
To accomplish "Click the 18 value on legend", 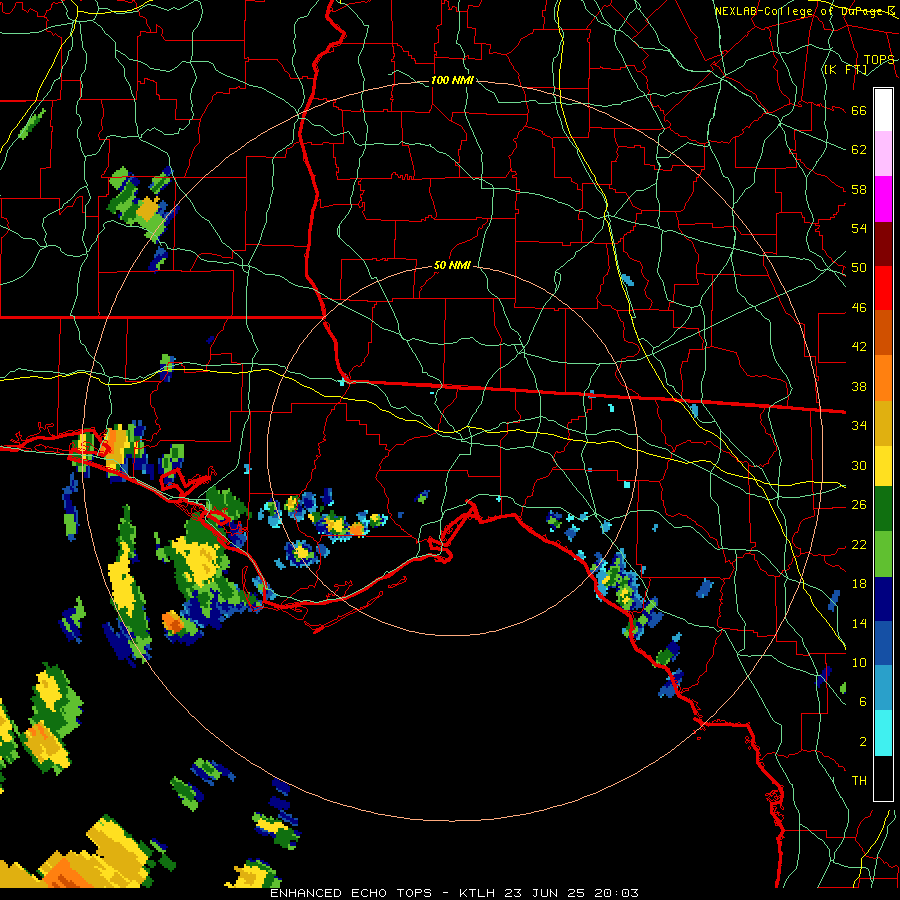I will pyautogui.click(x=859, y=584).
